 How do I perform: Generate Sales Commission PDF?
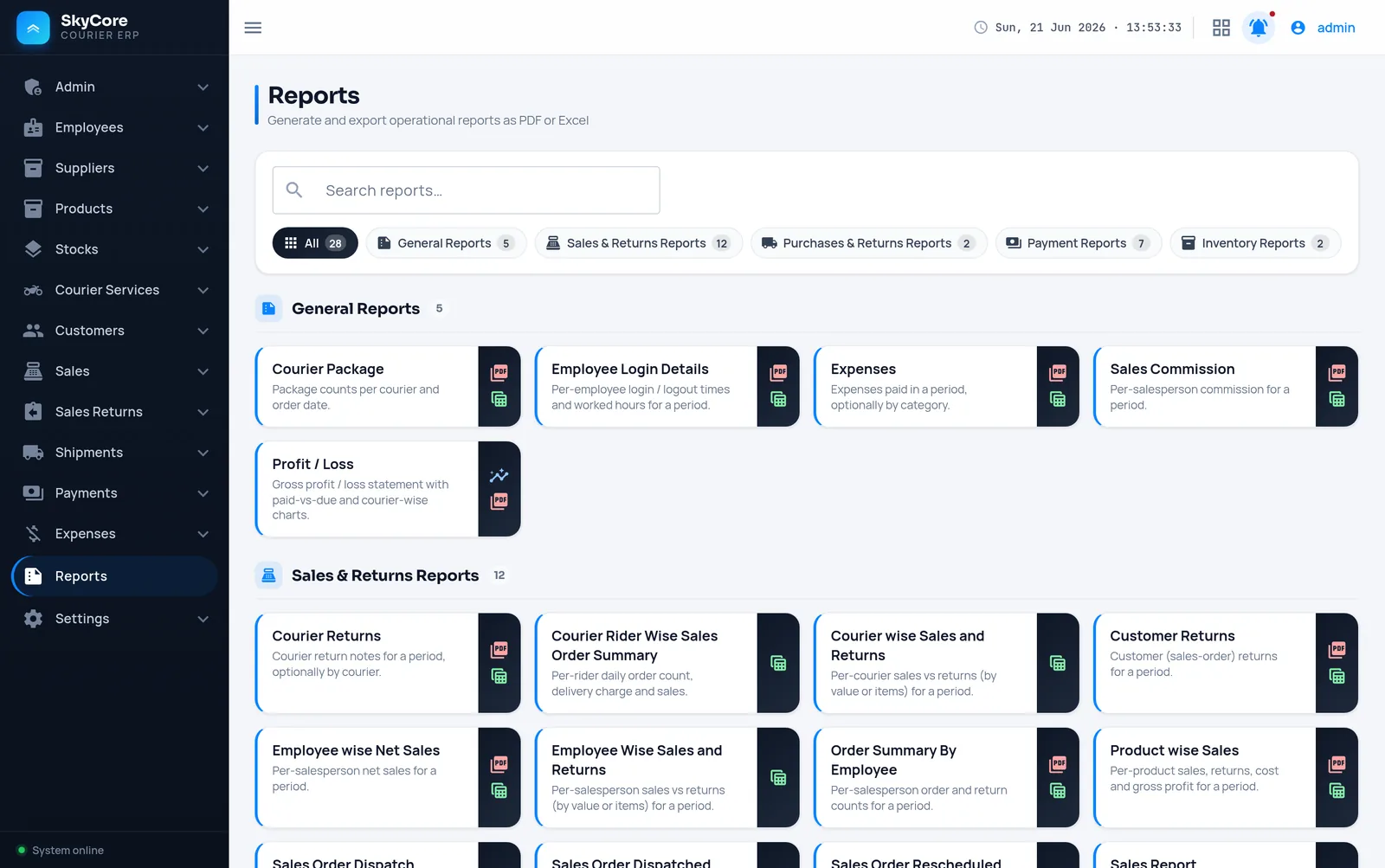pyautogui.click(x=1337, y=373)
